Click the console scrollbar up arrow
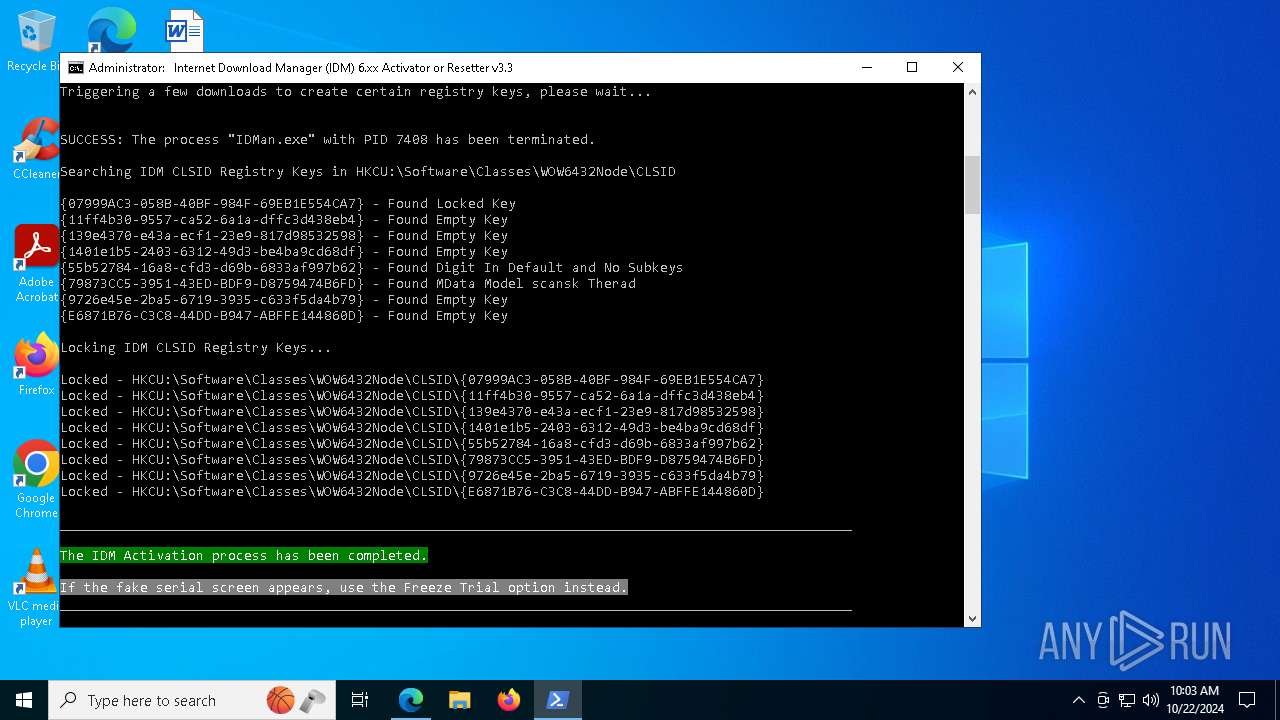 972,92
